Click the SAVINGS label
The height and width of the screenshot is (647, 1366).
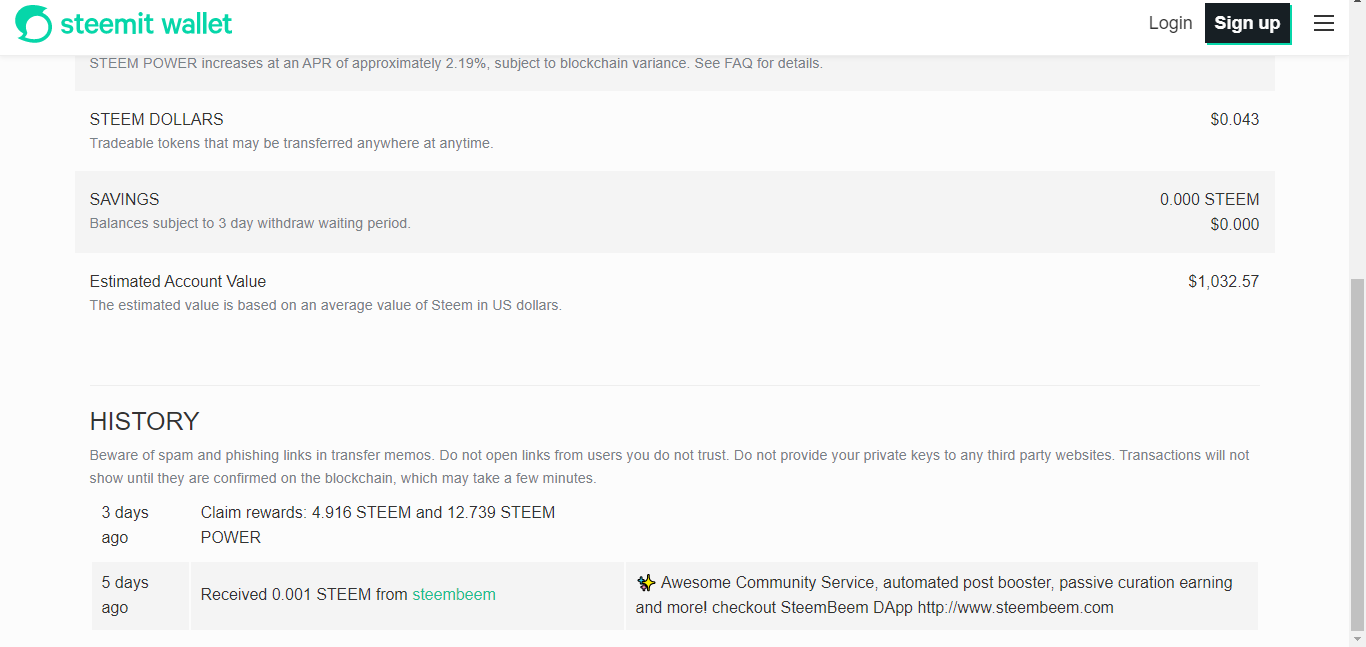tap(124, 199)
